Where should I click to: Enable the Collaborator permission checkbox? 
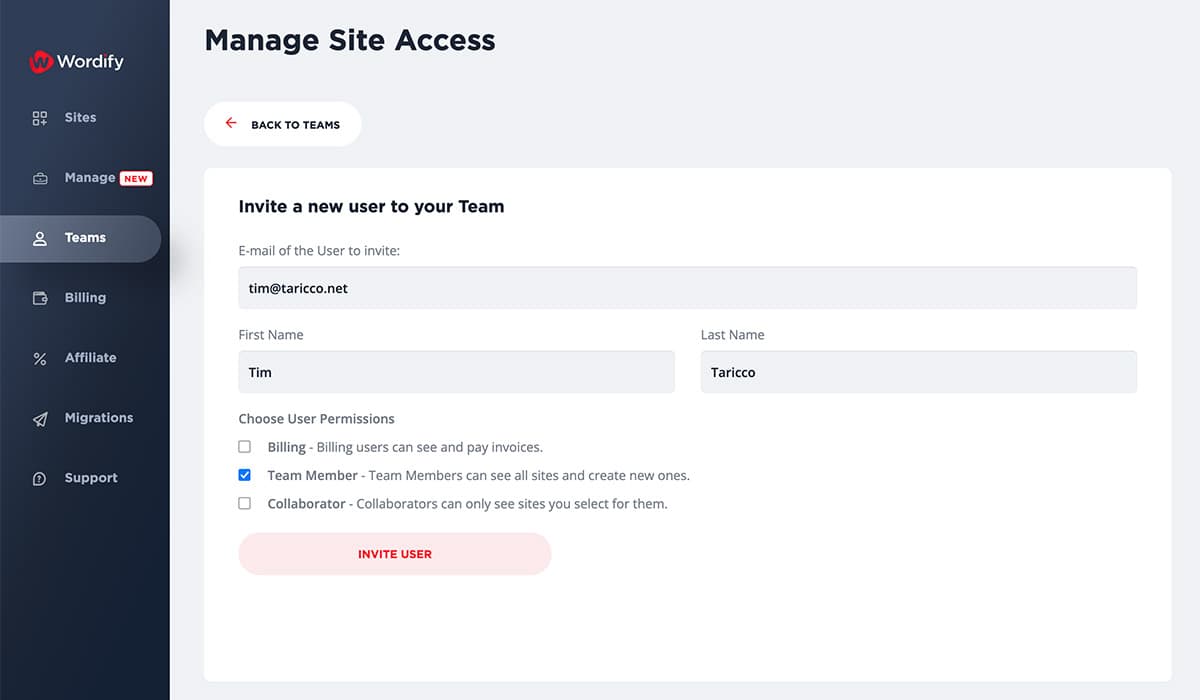(x=245, y=503)
